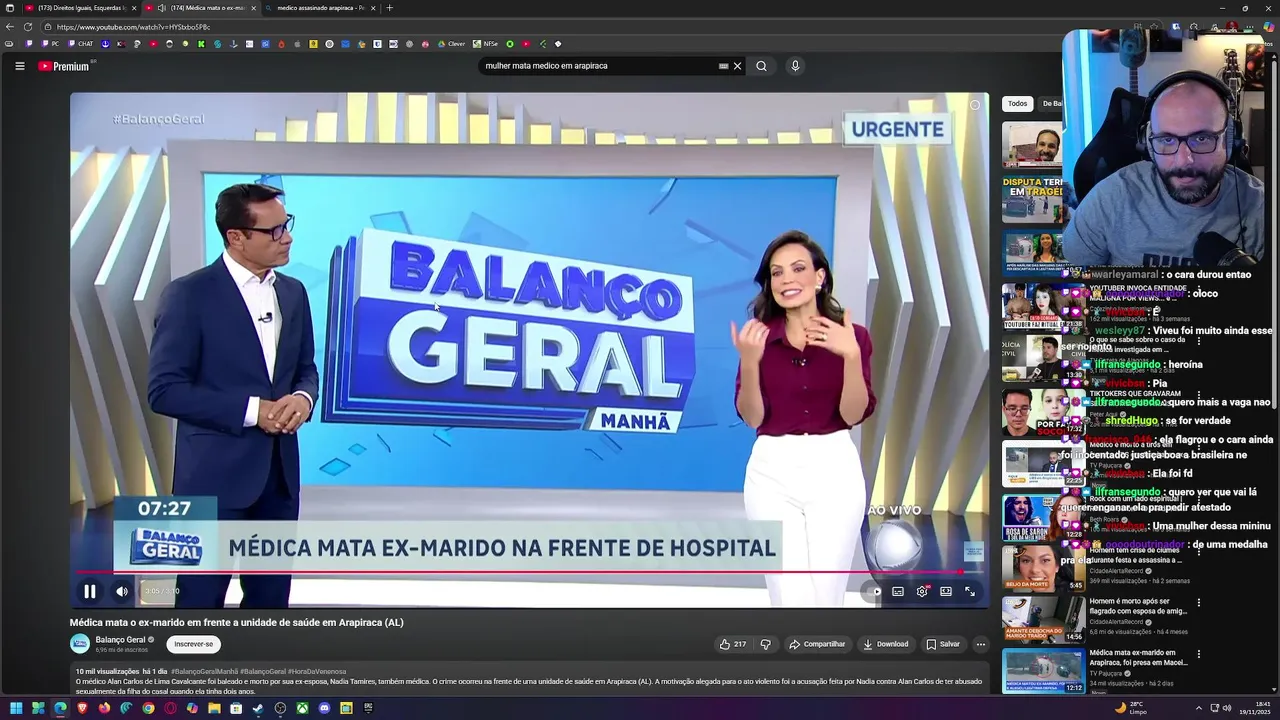This screenshot has height=720, width=1280.
Task: Clear the search query with X
Action: coord(737,66)
